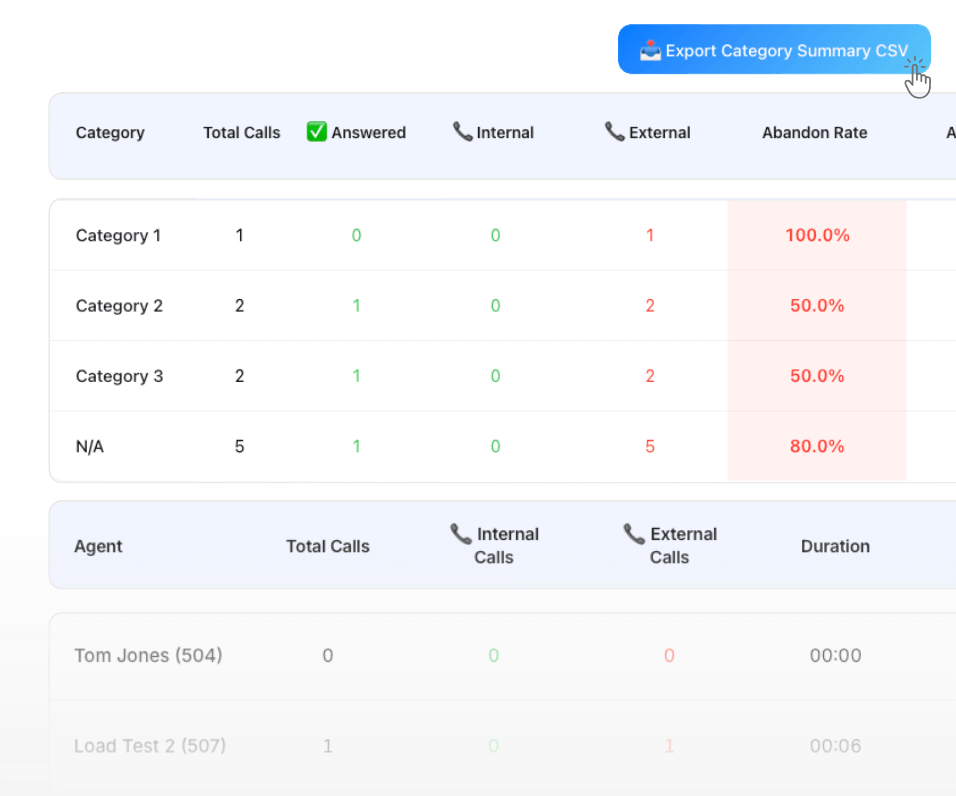The height and width of the screenshot is (796, 956).
Task: Toggle the green Answered checkbox
Action: pyautogui.click(x=317, y=131)
